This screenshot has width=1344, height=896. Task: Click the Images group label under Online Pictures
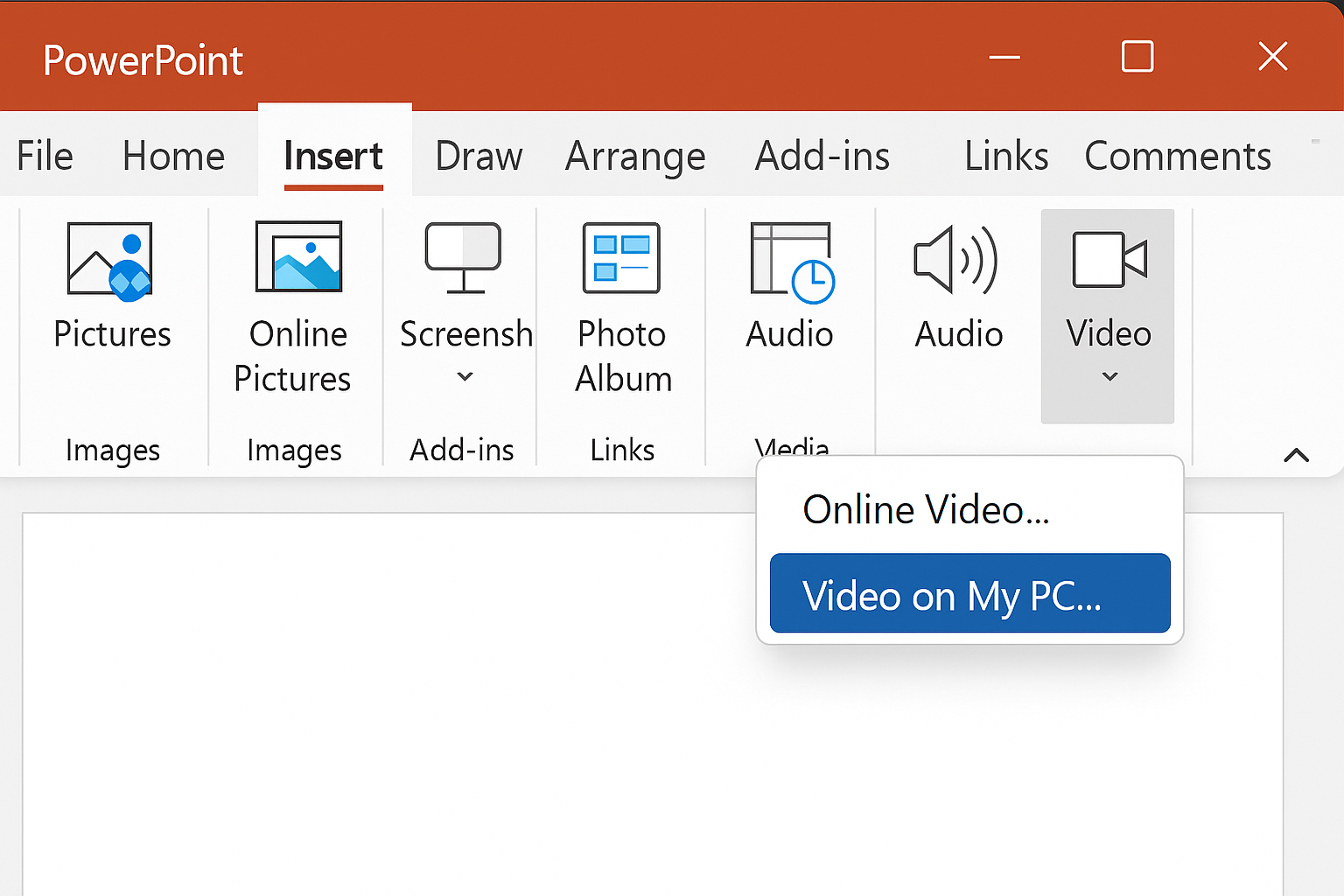[294, 451]
